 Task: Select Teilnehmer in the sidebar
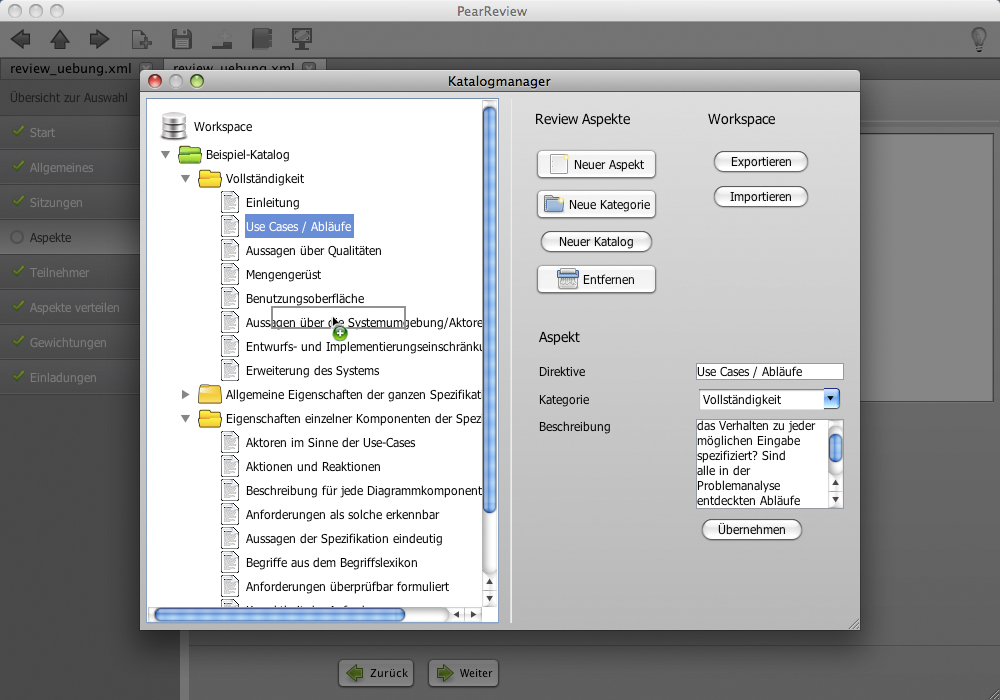[70, 272]
